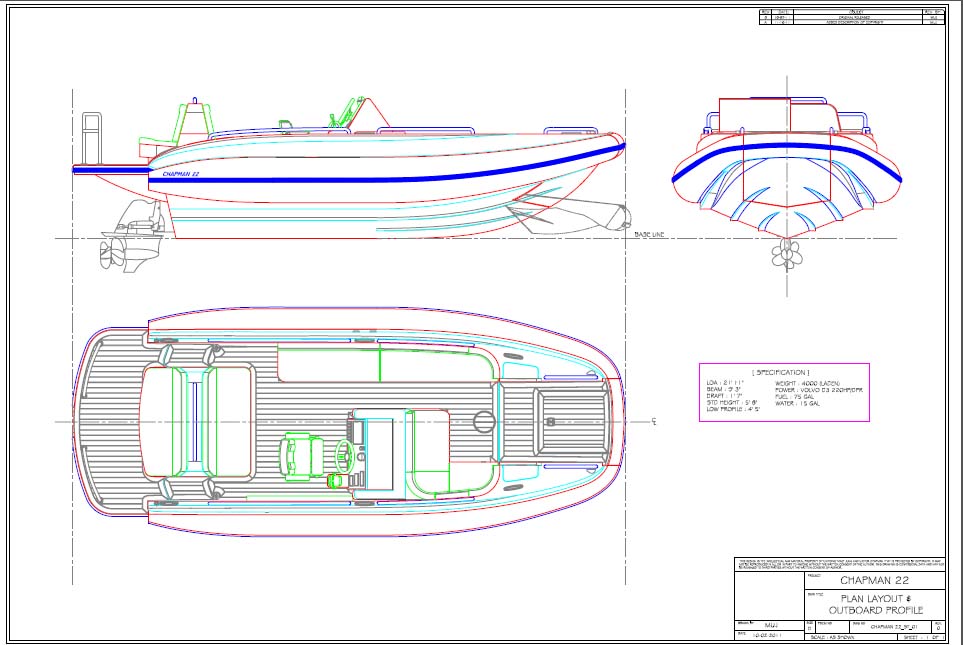Viewport: 963px width, 645px height.
Task: Click the revision table at top right
Action: tap(852, 16)
